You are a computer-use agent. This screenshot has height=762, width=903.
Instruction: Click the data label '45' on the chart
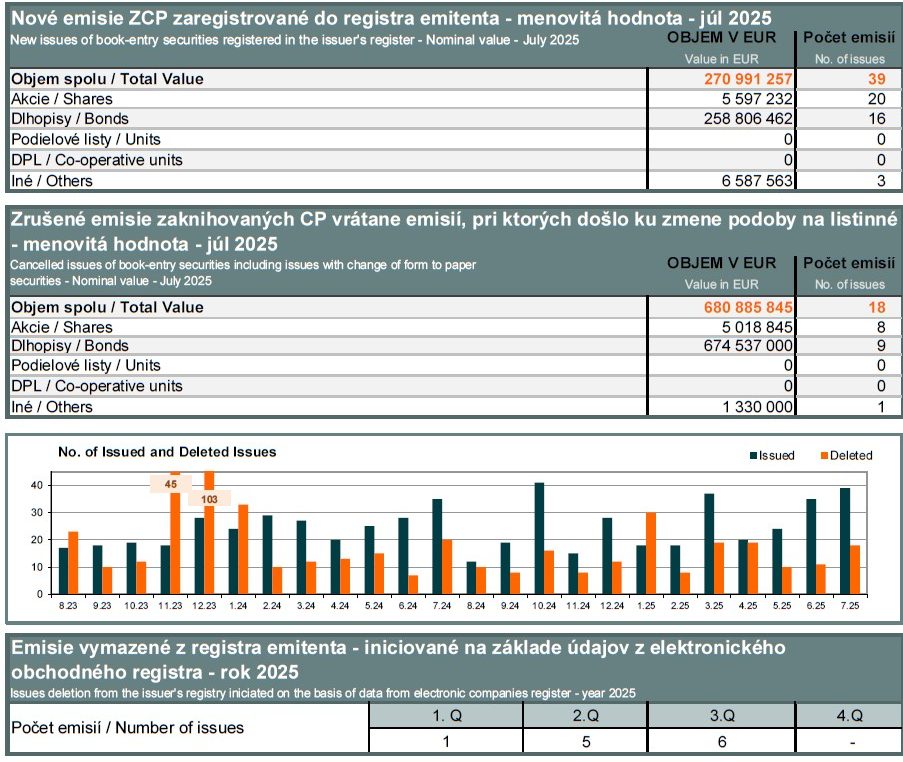170,484
